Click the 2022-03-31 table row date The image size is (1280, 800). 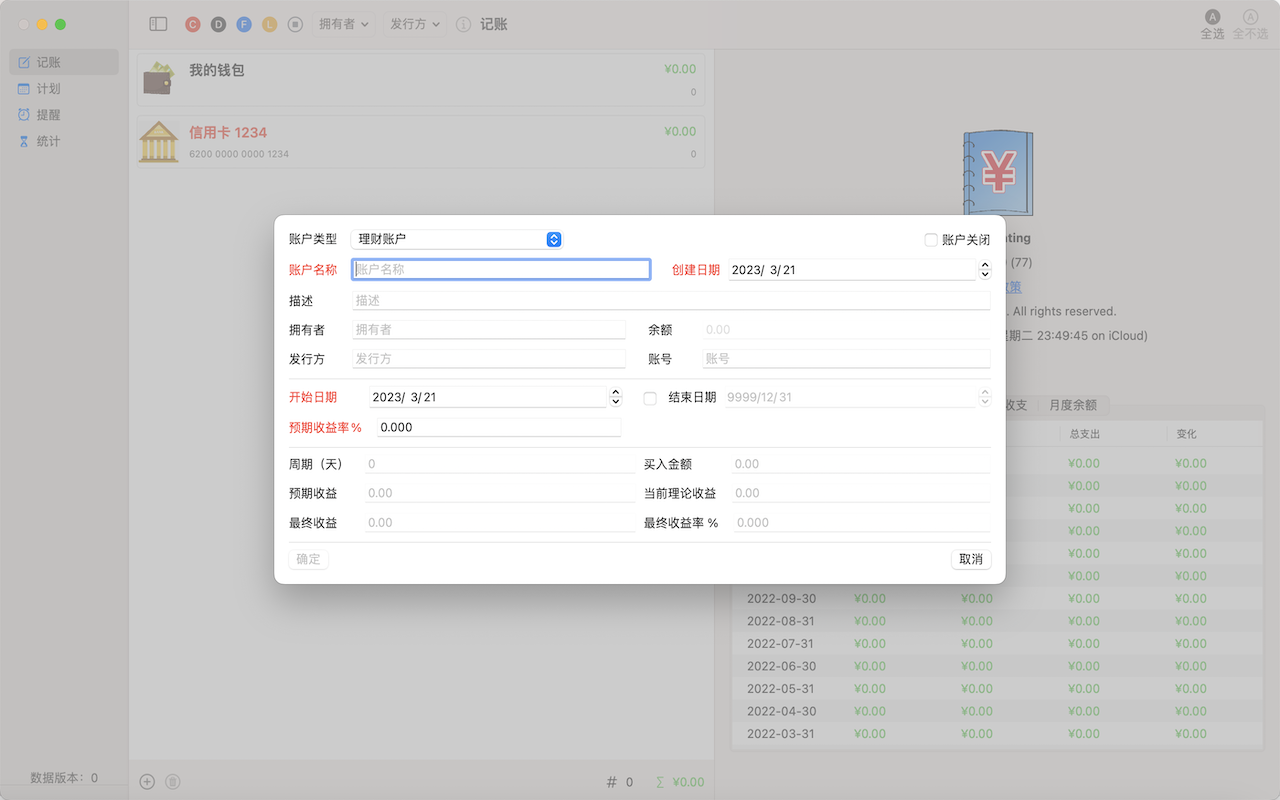tap(781, 733)
